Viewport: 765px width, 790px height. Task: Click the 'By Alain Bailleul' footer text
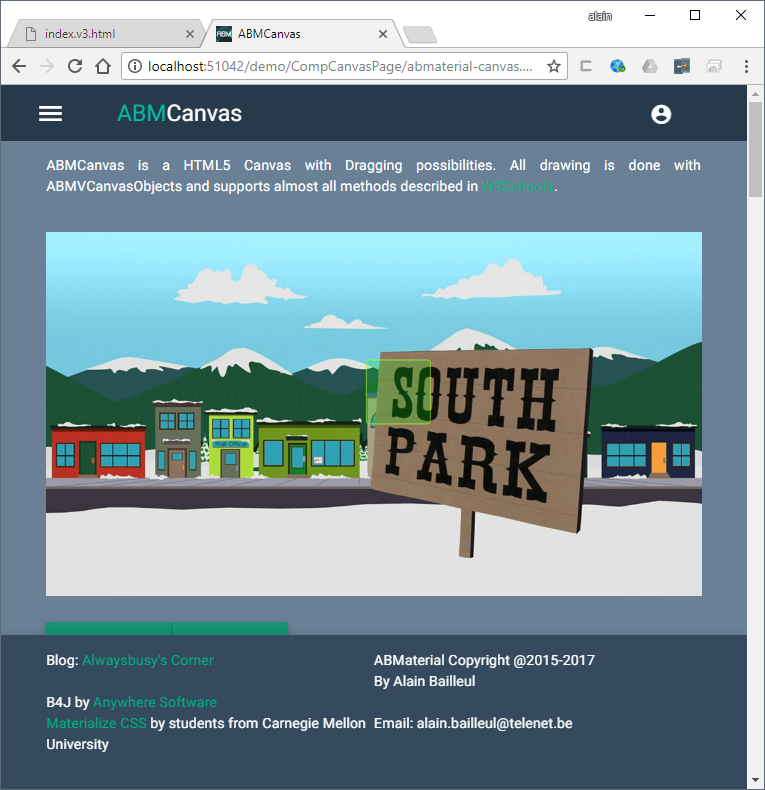click(424, 682)
